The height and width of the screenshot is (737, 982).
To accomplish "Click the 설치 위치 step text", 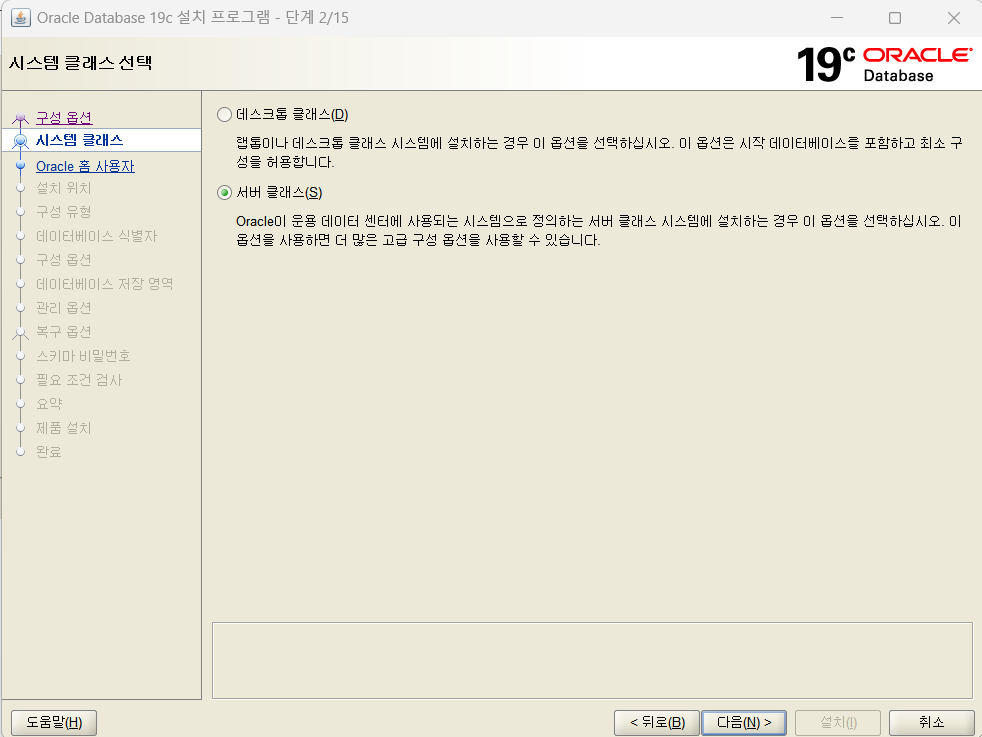I will [63, 188].
